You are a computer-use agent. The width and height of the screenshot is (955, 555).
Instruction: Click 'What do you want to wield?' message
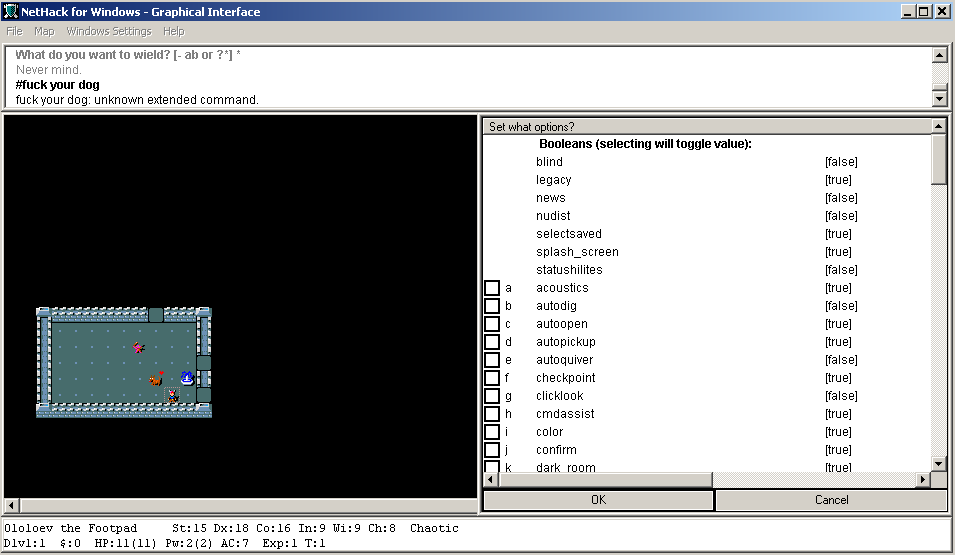[93, 55]
